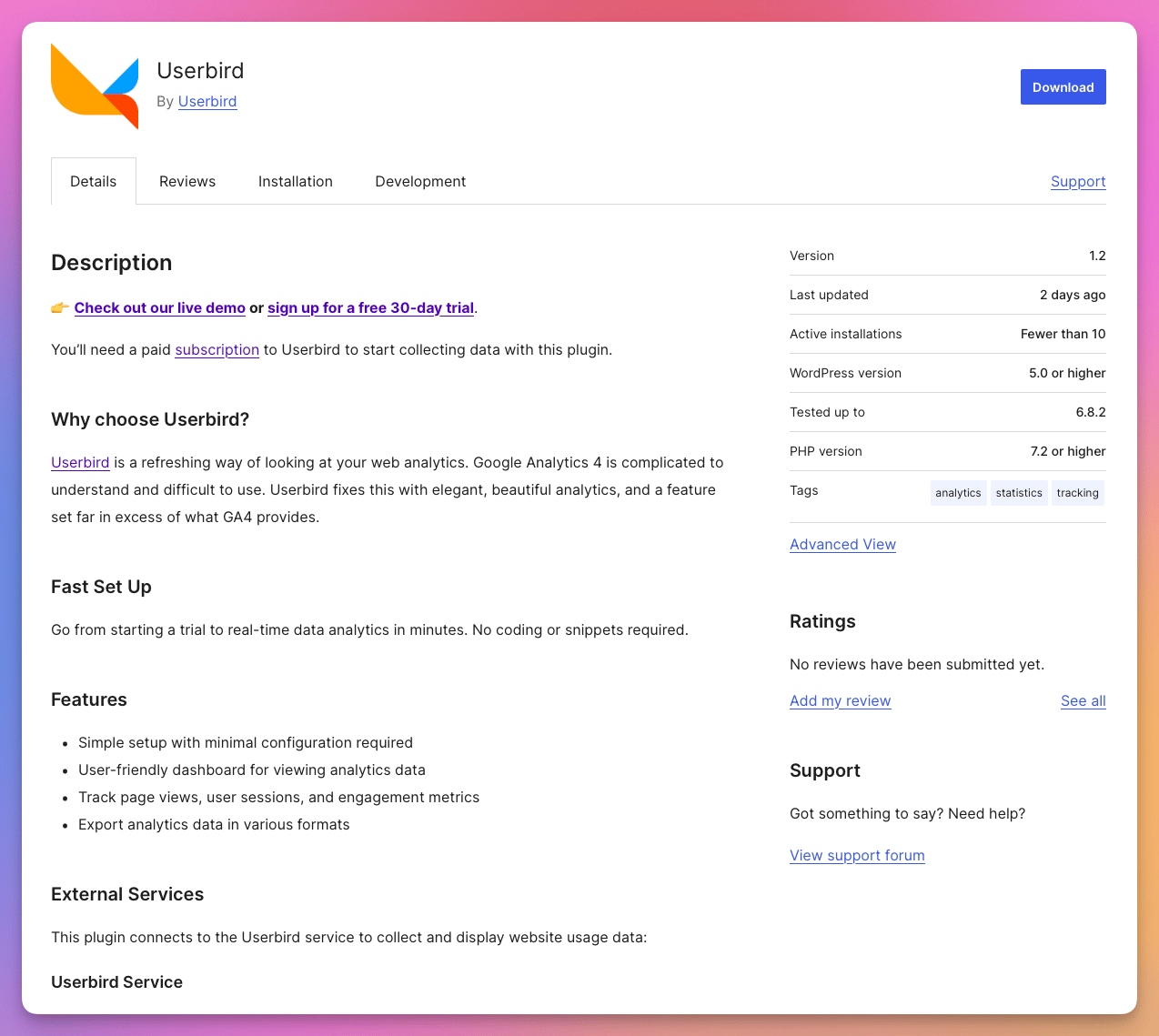
Task: Open the subscription link
Action: click(217, 349)
